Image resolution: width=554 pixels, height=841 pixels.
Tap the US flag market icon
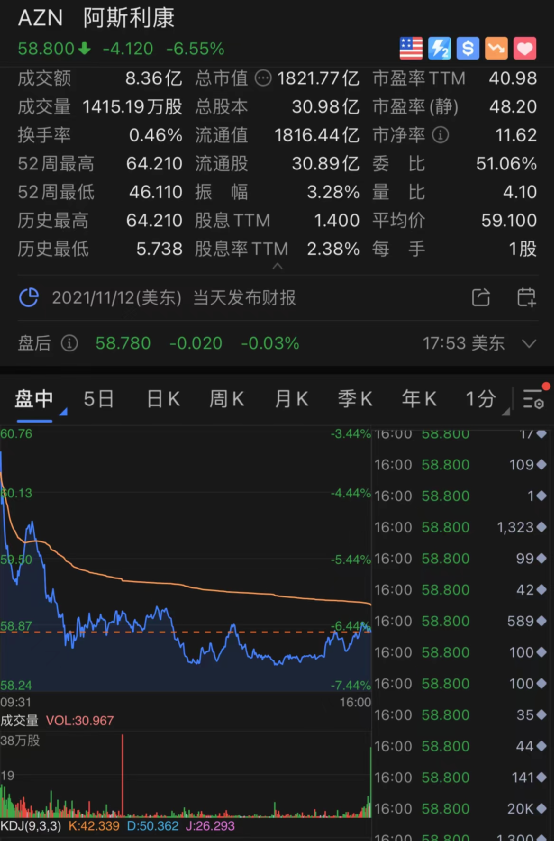[x=411, y=48]
